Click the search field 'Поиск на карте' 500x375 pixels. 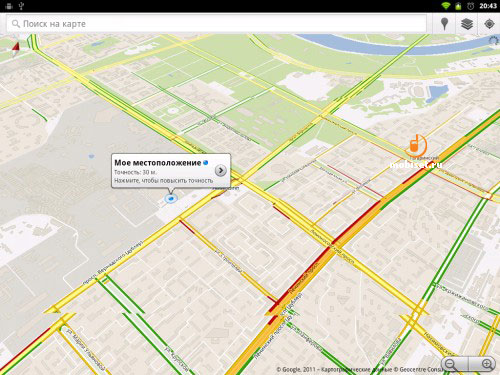[x=216, y=24]
